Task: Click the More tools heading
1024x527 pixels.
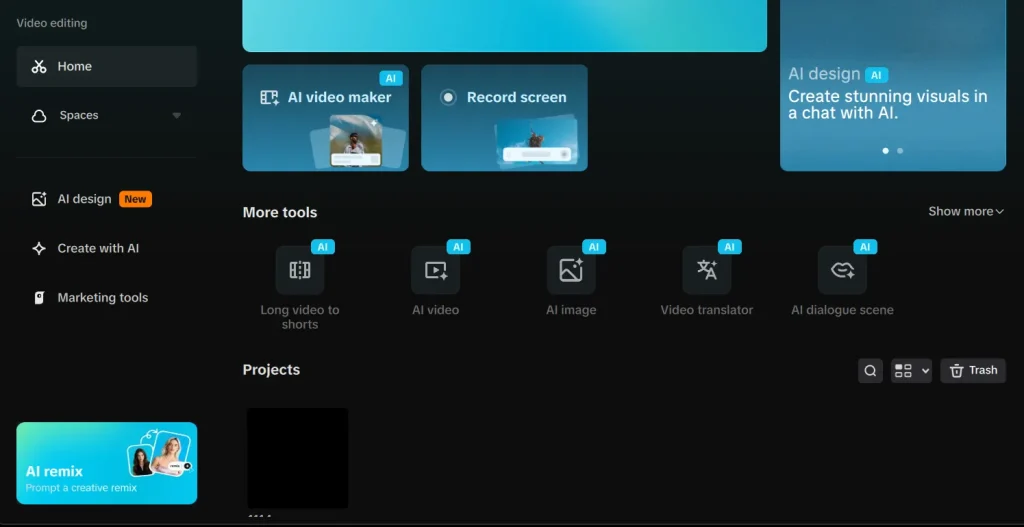Action: pyautogui.click(x=280, y=213)
